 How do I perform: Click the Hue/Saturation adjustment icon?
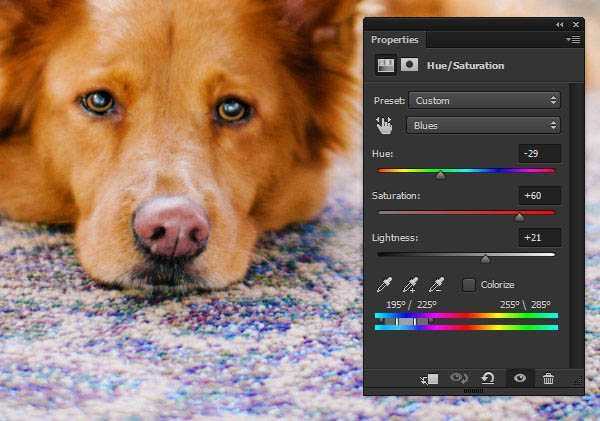(x=385, y=65)
